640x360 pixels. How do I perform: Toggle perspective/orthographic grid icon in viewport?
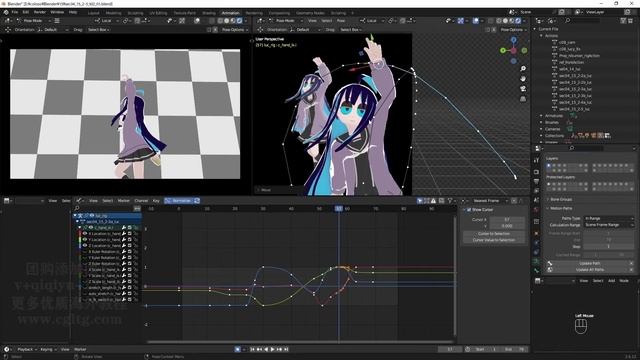[523, 99]
